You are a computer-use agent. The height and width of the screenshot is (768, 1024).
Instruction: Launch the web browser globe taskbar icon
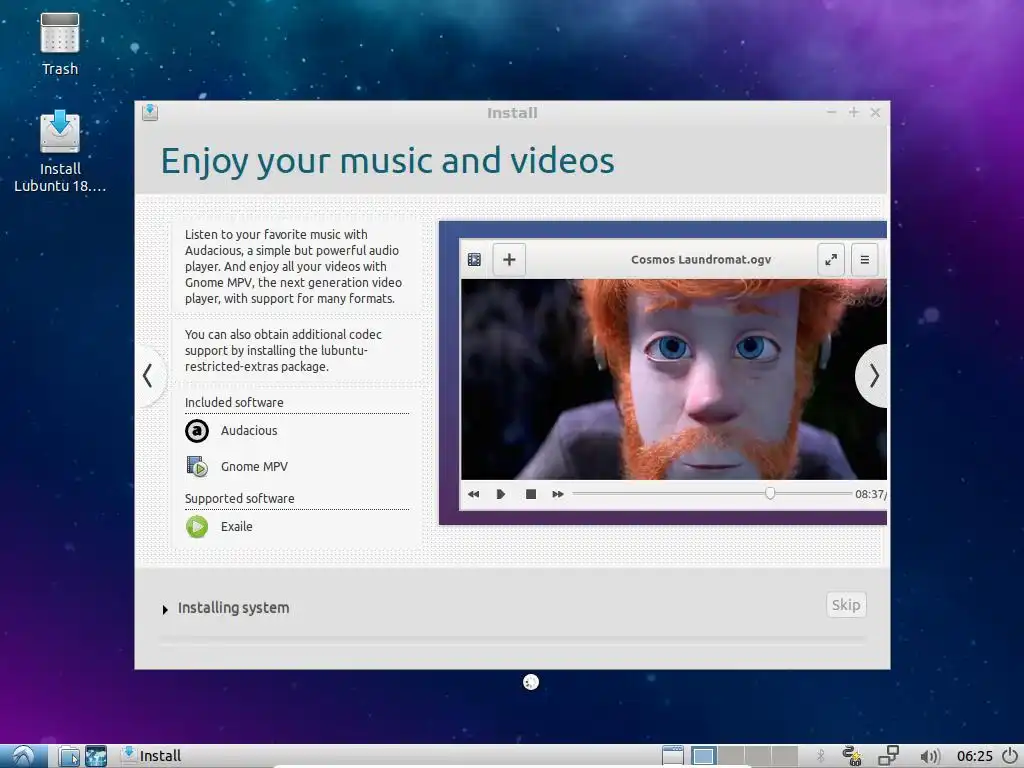96,756
